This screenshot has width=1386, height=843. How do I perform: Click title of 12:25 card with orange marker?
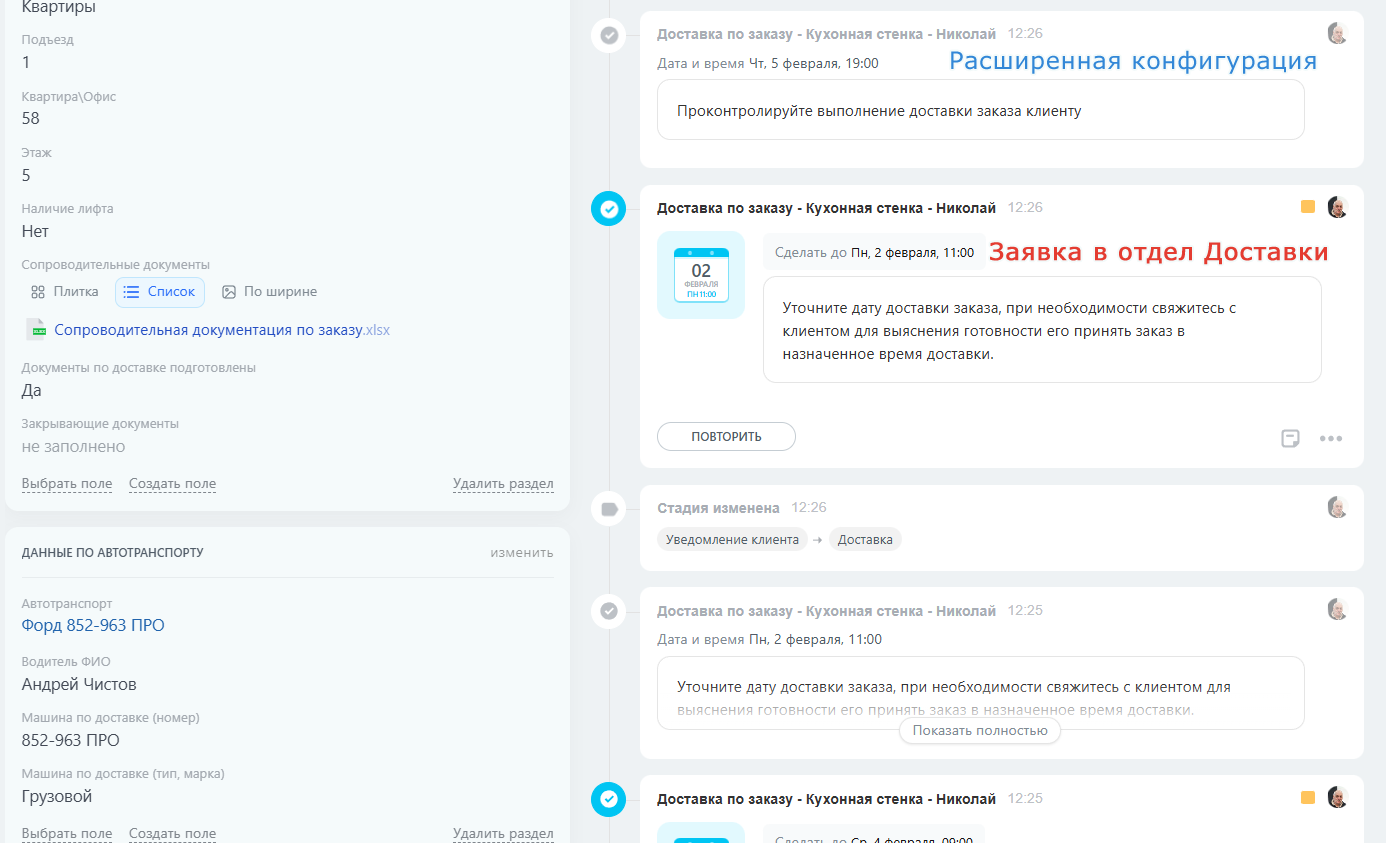click(826, 799)
